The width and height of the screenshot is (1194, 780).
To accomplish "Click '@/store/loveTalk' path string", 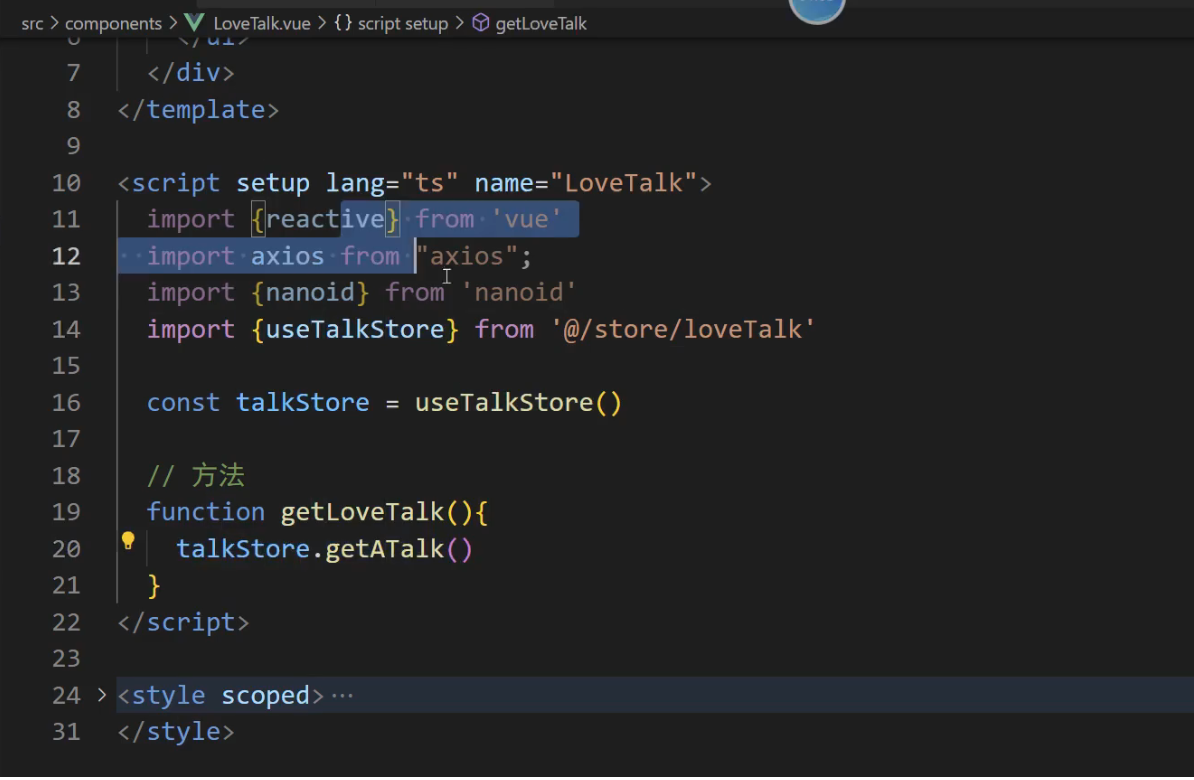I will (683, 329).
